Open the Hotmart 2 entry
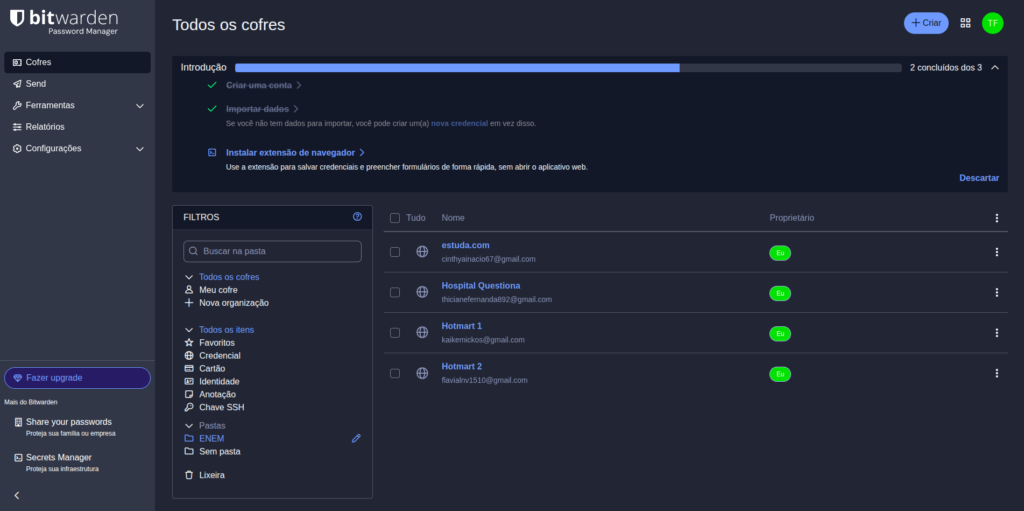 point(461,367)
